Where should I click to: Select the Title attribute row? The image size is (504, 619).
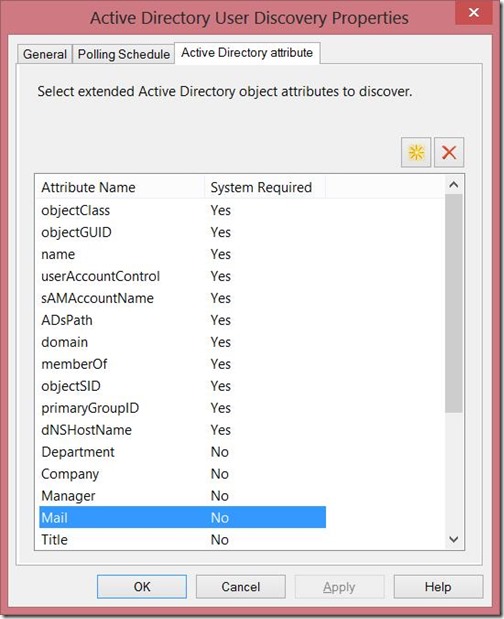(182, 540)
